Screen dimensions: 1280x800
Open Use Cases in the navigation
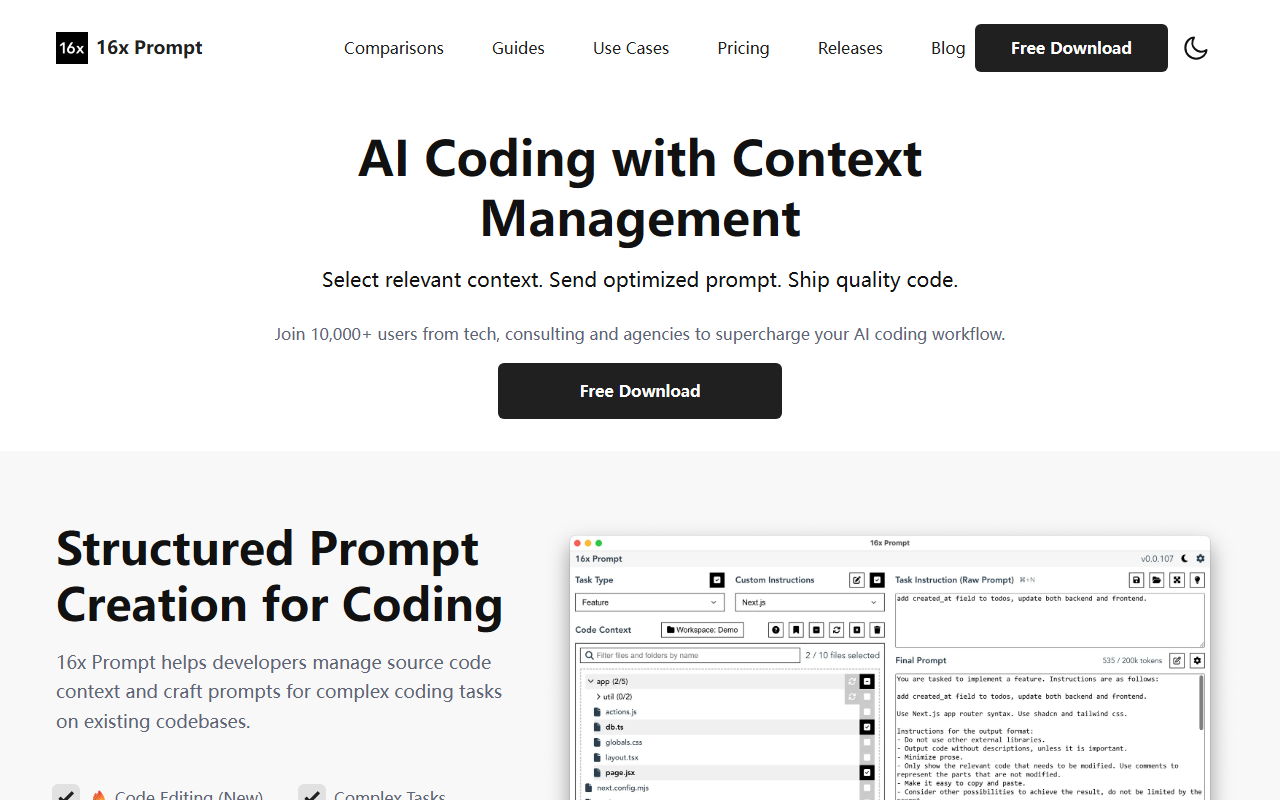click(631, 48)
